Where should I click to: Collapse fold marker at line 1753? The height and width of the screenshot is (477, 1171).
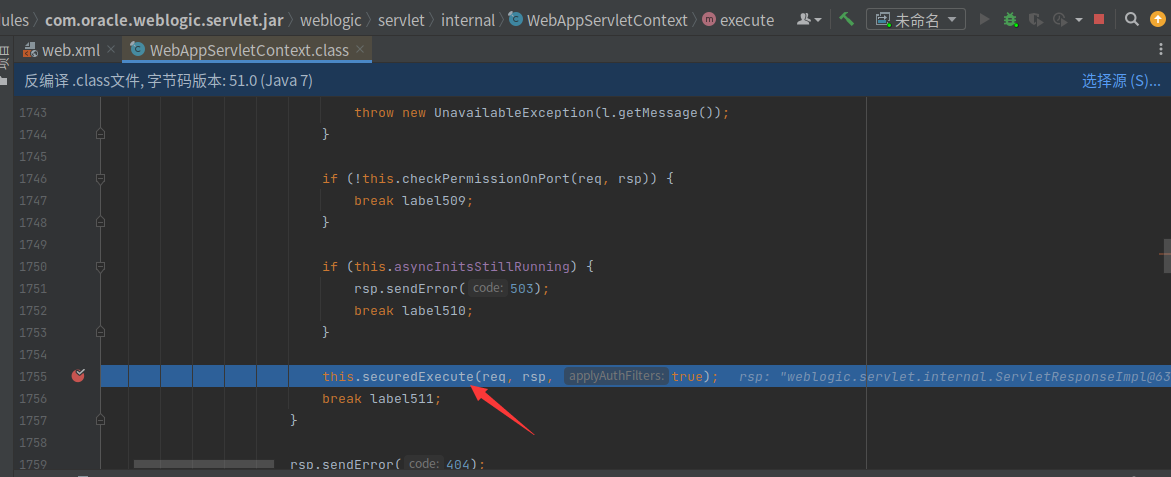101,331
